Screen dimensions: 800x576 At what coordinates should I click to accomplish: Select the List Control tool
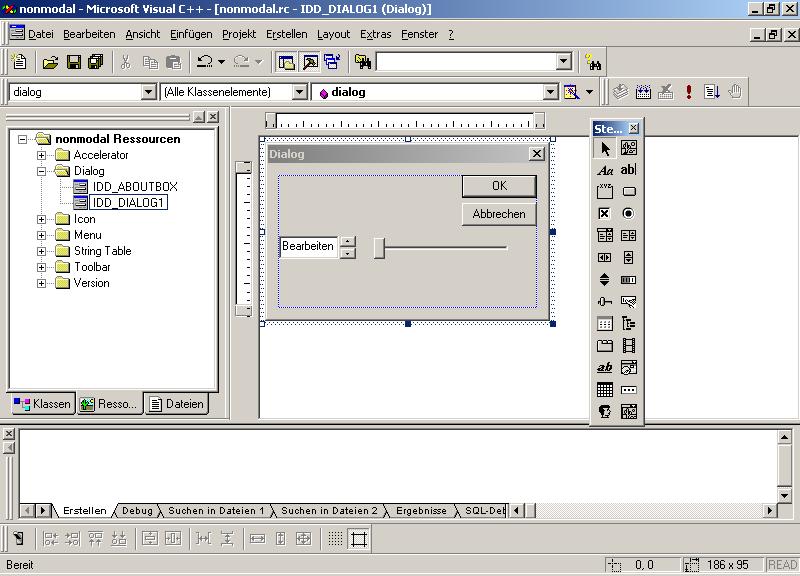(x=605, y=323)
